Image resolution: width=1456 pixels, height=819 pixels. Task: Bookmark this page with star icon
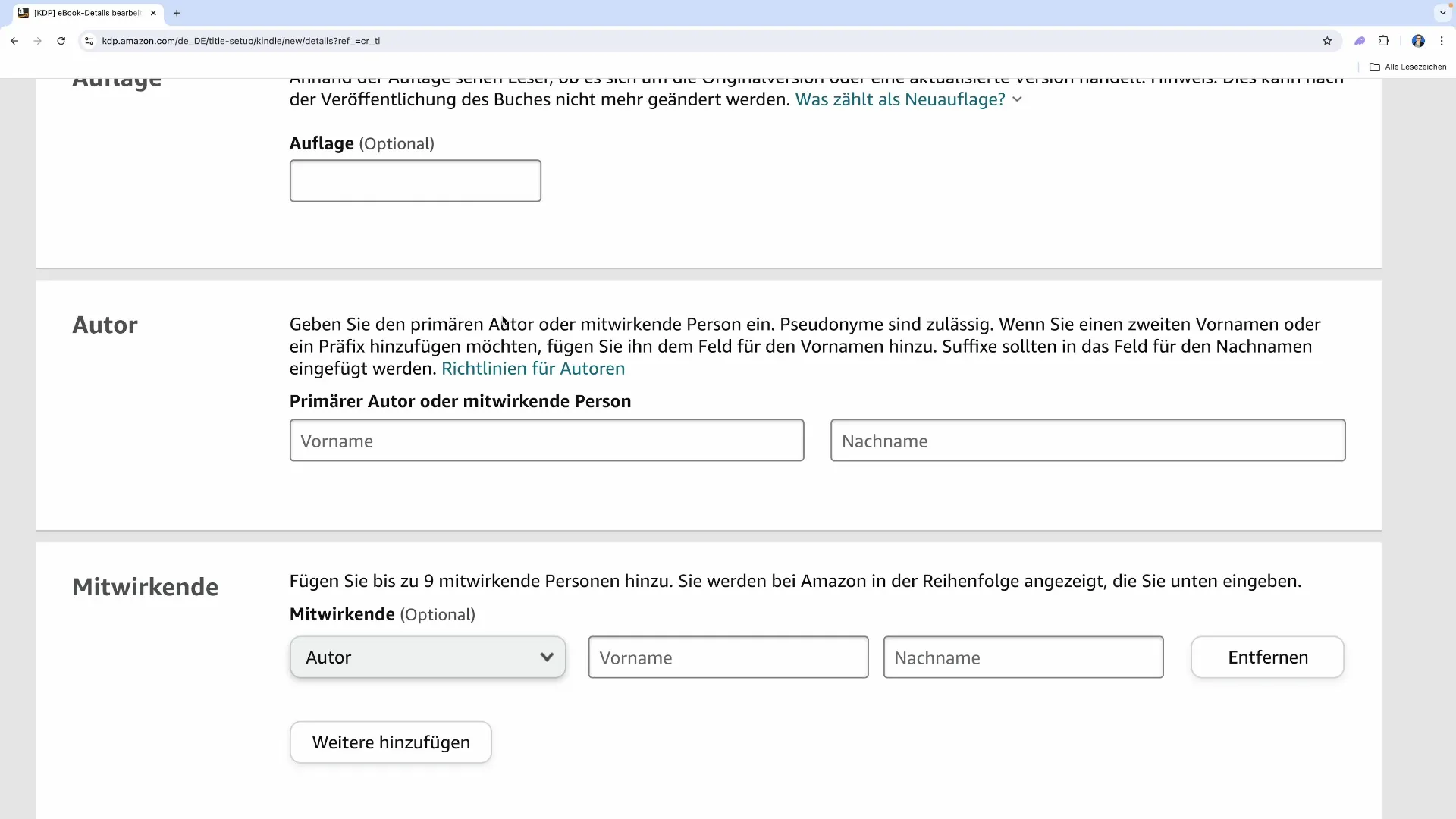pos(1327,41)
